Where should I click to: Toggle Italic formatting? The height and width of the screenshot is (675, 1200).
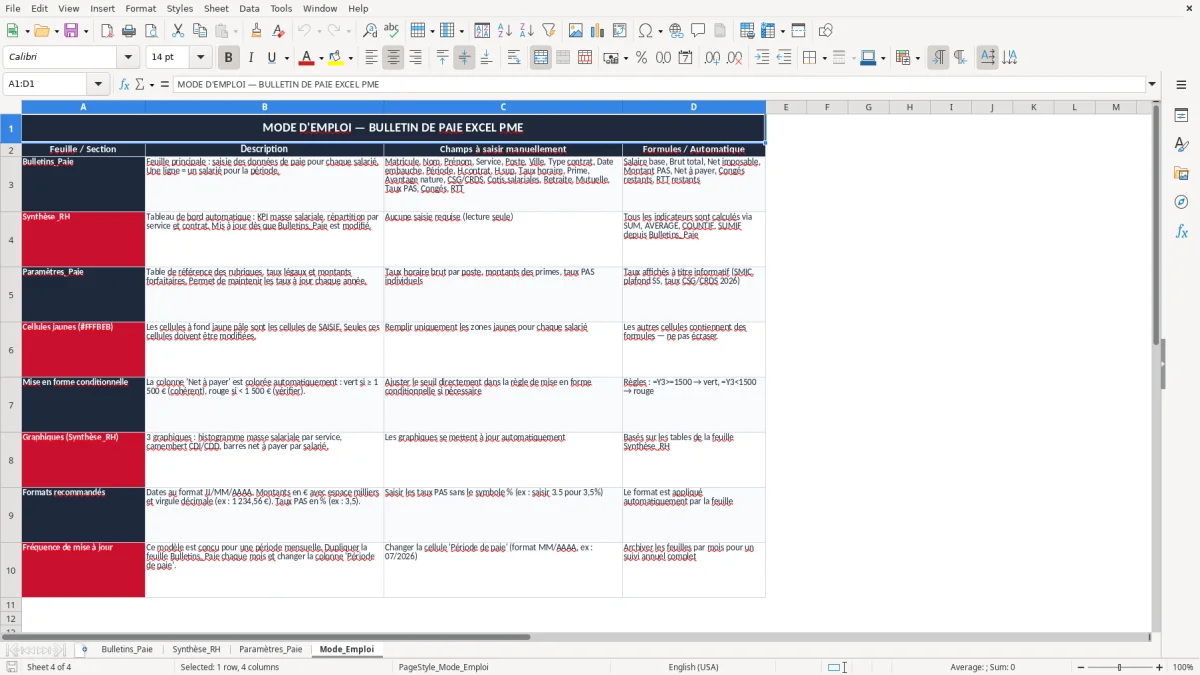tap(250, 58)
